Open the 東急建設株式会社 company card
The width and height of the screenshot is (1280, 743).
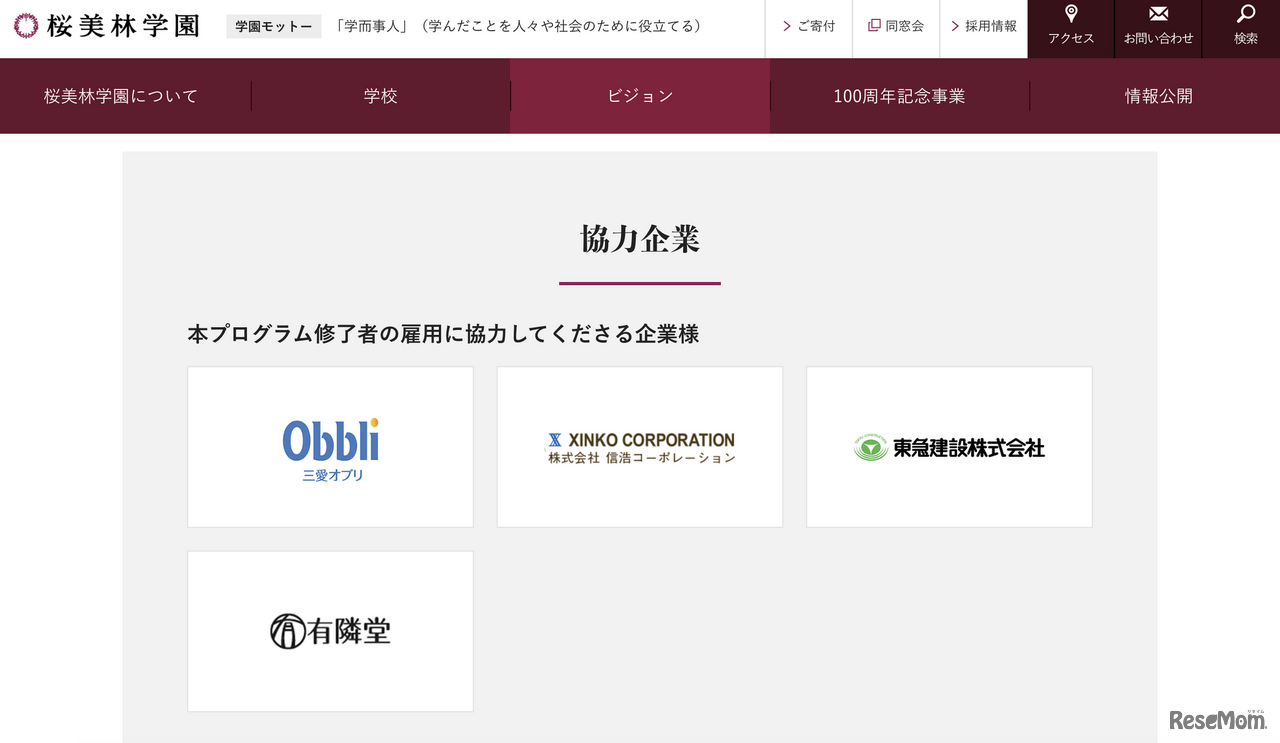point(949,447)
